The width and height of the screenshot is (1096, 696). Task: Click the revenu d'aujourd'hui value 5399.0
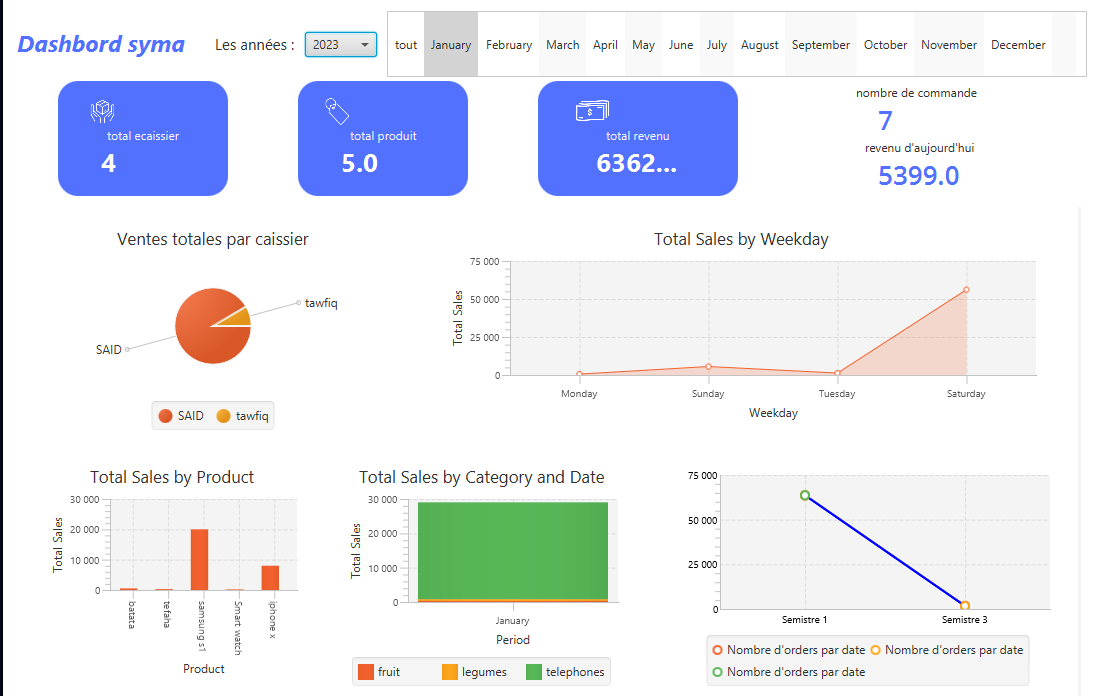point(918,175)
